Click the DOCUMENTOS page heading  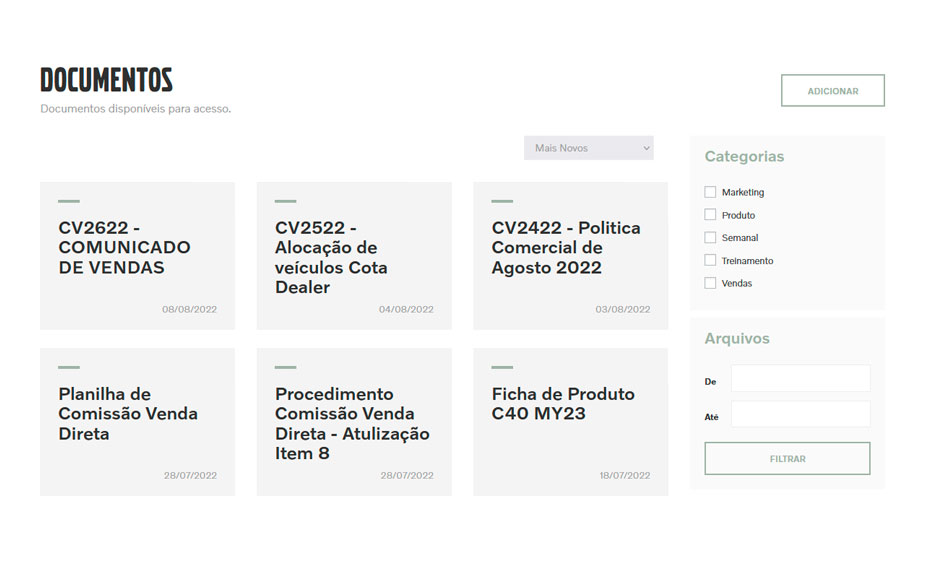point(106,80)
